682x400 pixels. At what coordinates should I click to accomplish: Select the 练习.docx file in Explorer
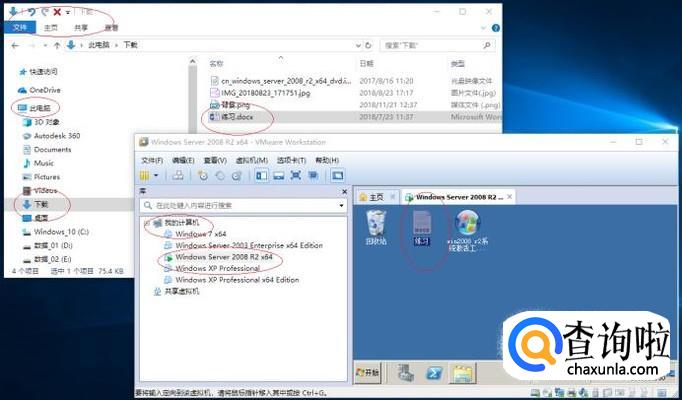click(231, 117)
